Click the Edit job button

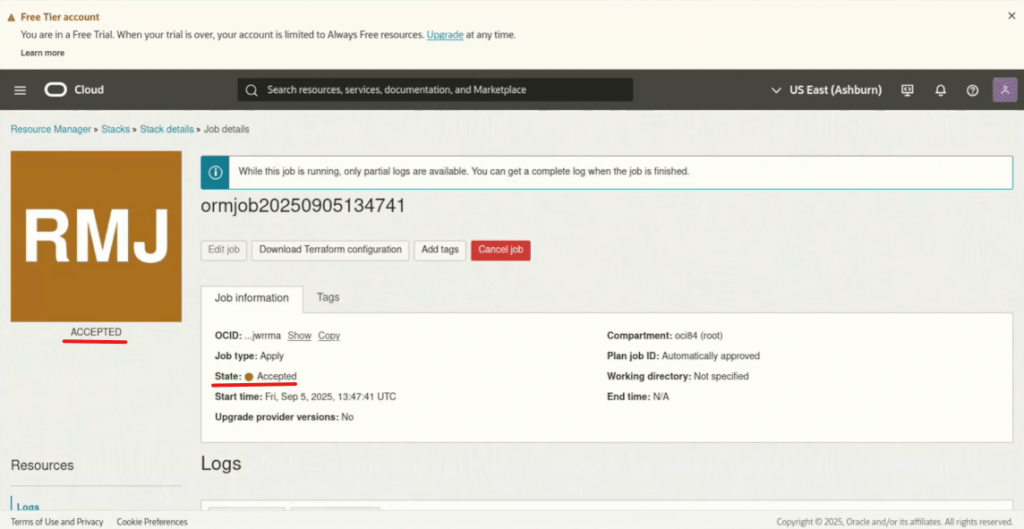click(x=224, y=250)
